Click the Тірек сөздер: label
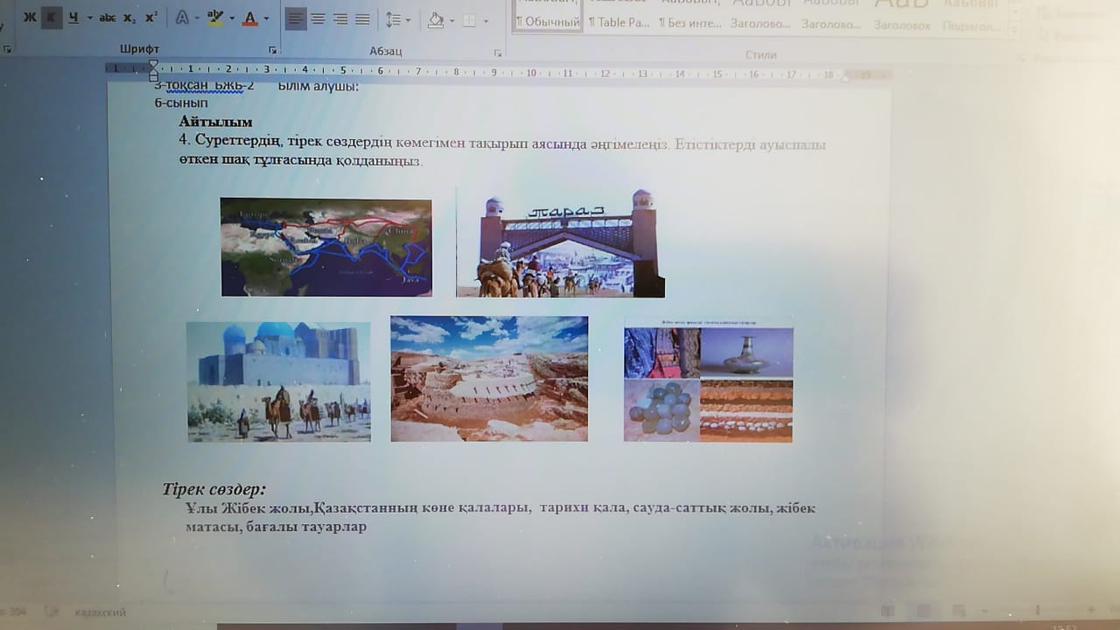 214,489
